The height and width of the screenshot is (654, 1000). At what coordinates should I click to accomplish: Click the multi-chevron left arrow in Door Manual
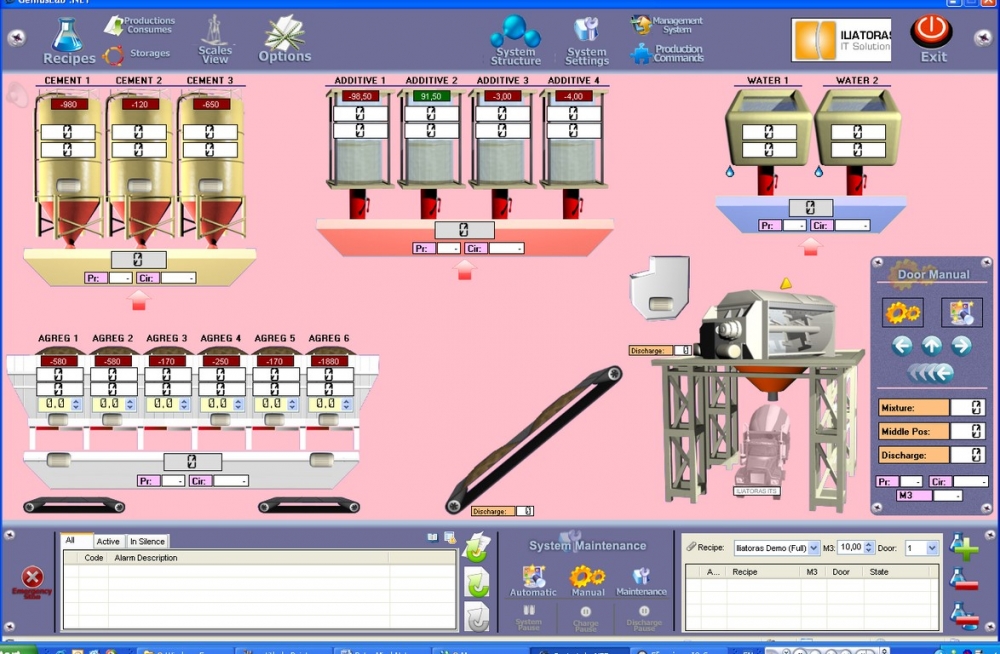930,373
